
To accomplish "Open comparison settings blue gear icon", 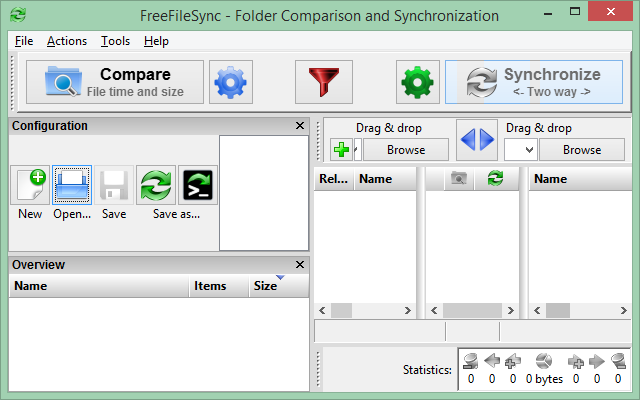I will (x=231, y=82).
